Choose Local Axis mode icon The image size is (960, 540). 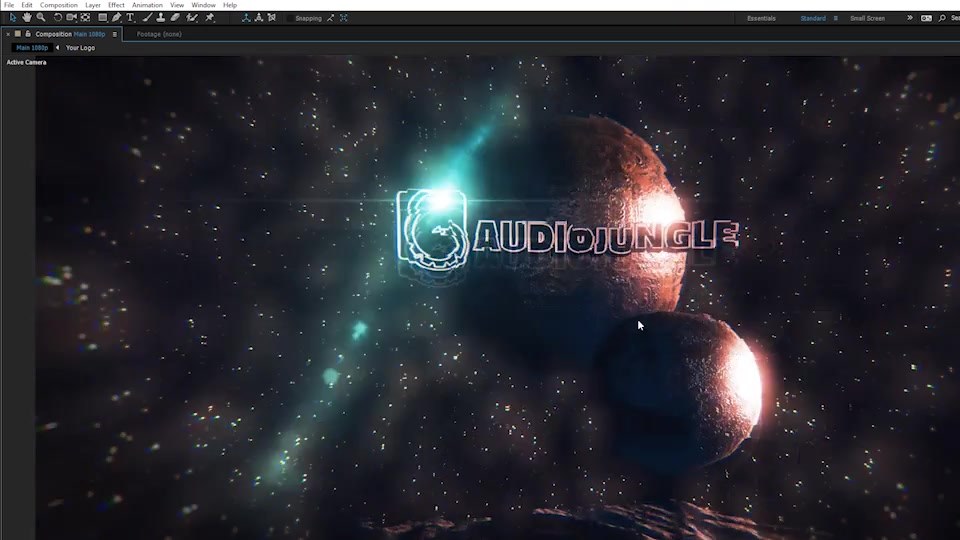pyautogui.click(x=246, y=18)
